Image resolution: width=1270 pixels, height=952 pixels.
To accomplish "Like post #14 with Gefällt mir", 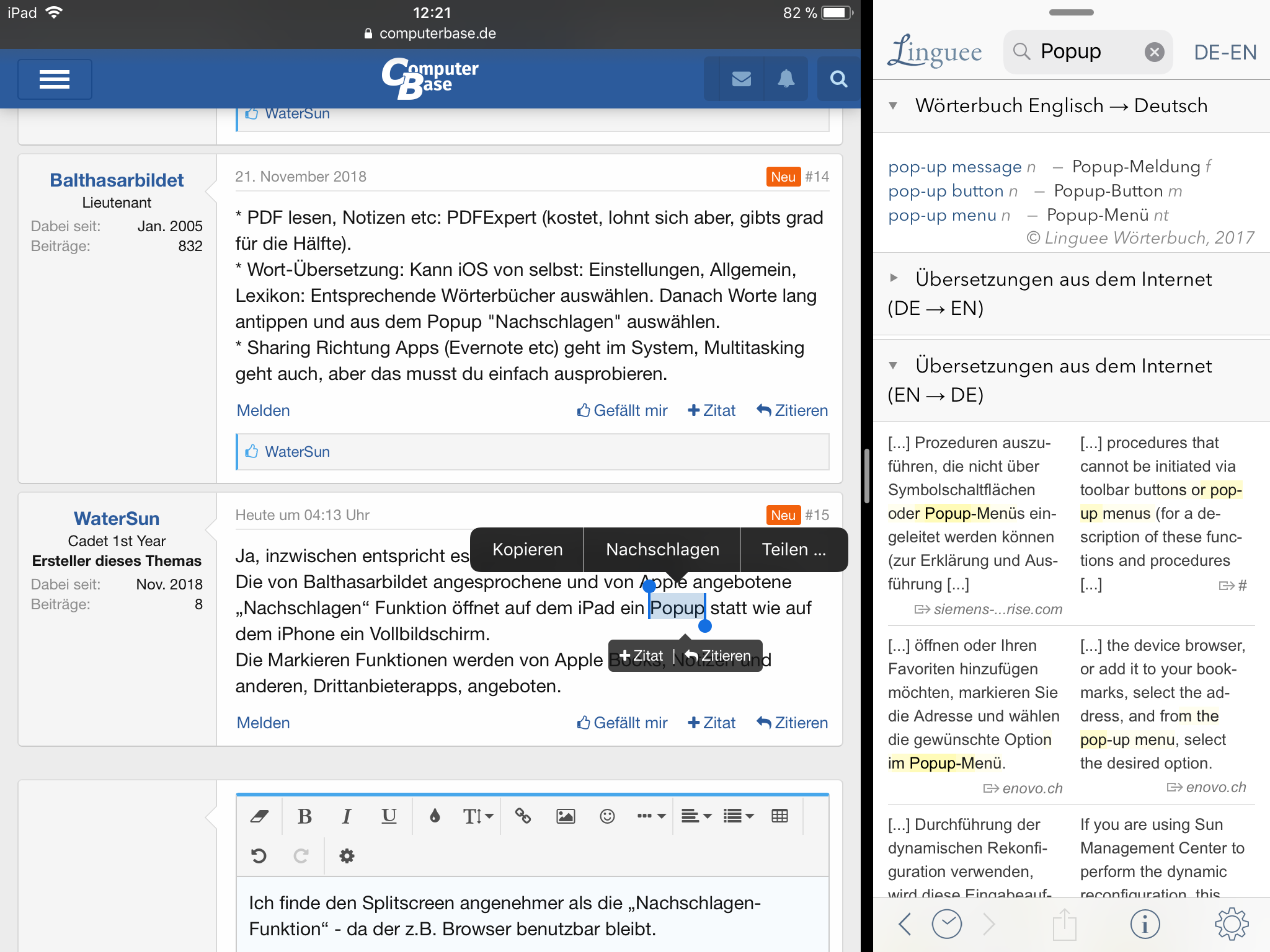I will (622, 410).
